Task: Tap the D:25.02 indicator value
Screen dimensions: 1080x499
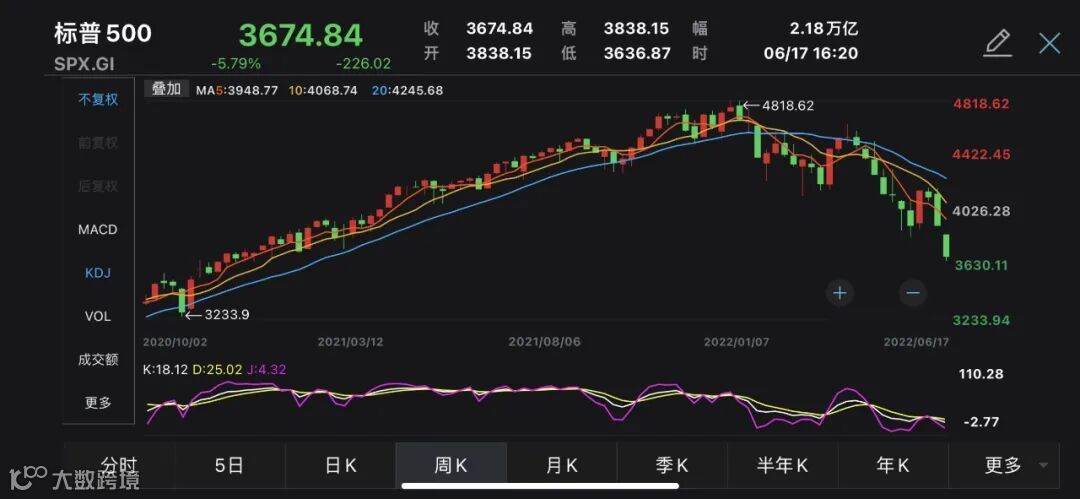Action: click(218, 370)
